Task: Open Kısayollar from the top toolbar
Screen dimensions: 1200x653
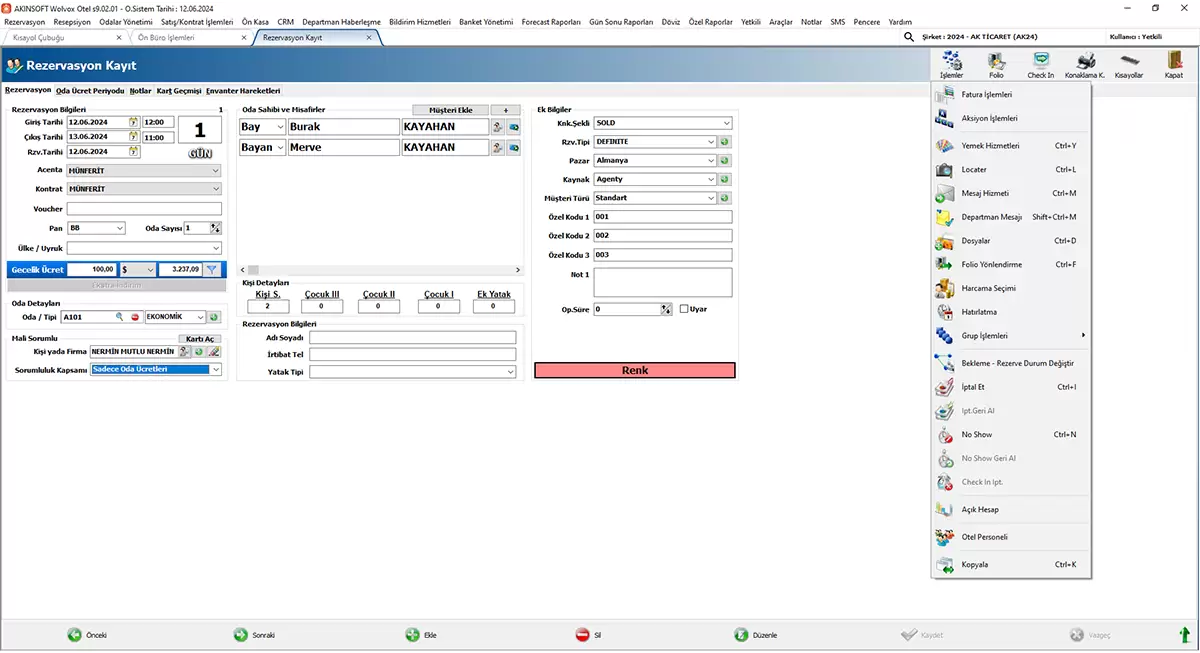Action: tap(1128, 63)
